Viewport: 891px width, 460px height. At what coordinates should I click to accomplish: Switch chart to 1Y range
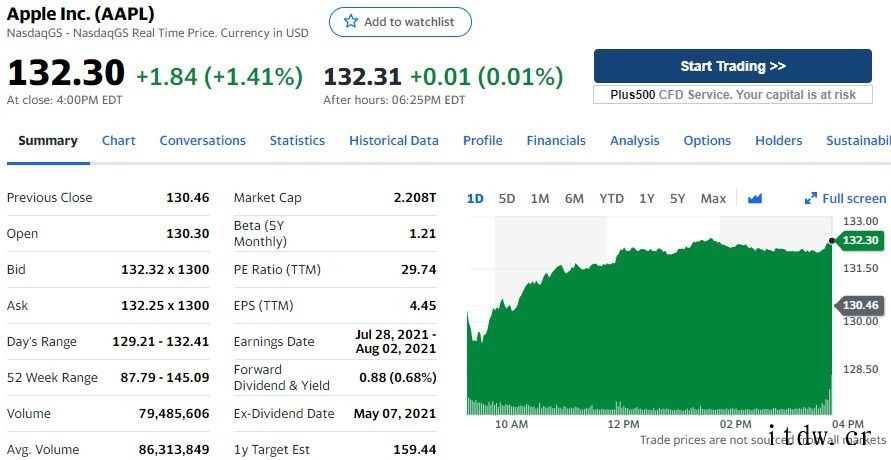point(647,199)
